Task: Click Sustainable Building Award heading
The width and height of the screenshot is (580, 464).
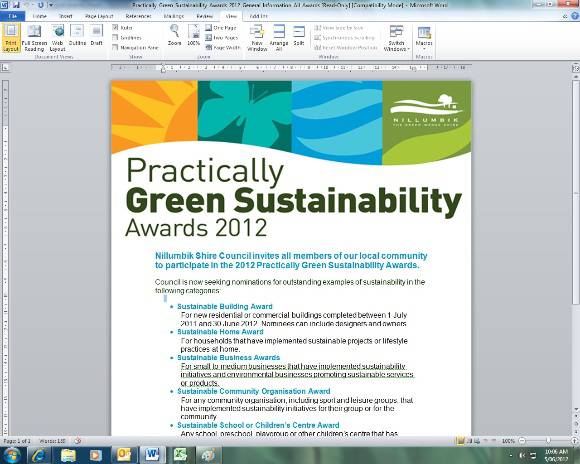Action: (225, 306)
